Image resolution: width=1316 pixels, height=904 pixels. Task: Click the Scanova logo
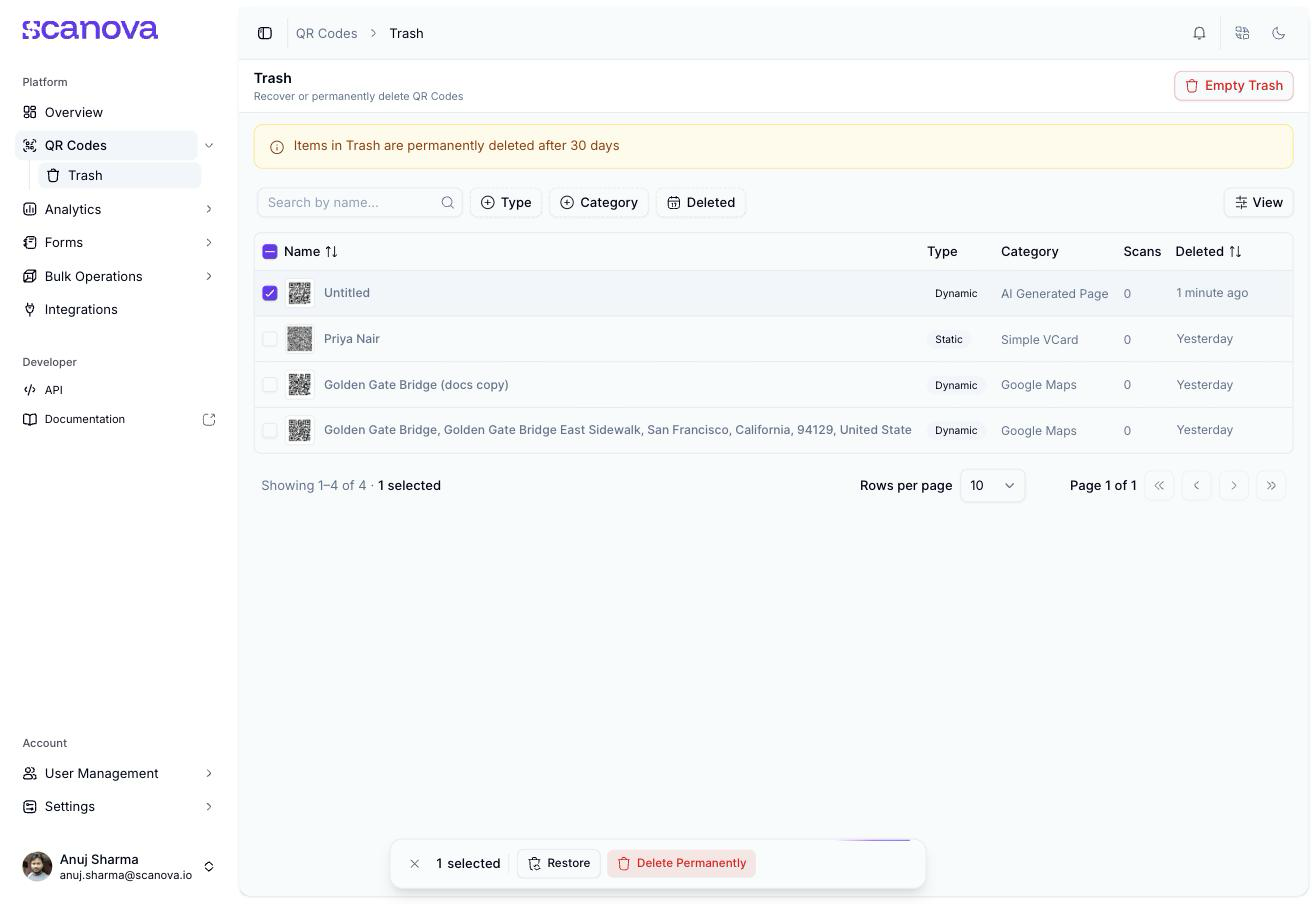[90, 30]
